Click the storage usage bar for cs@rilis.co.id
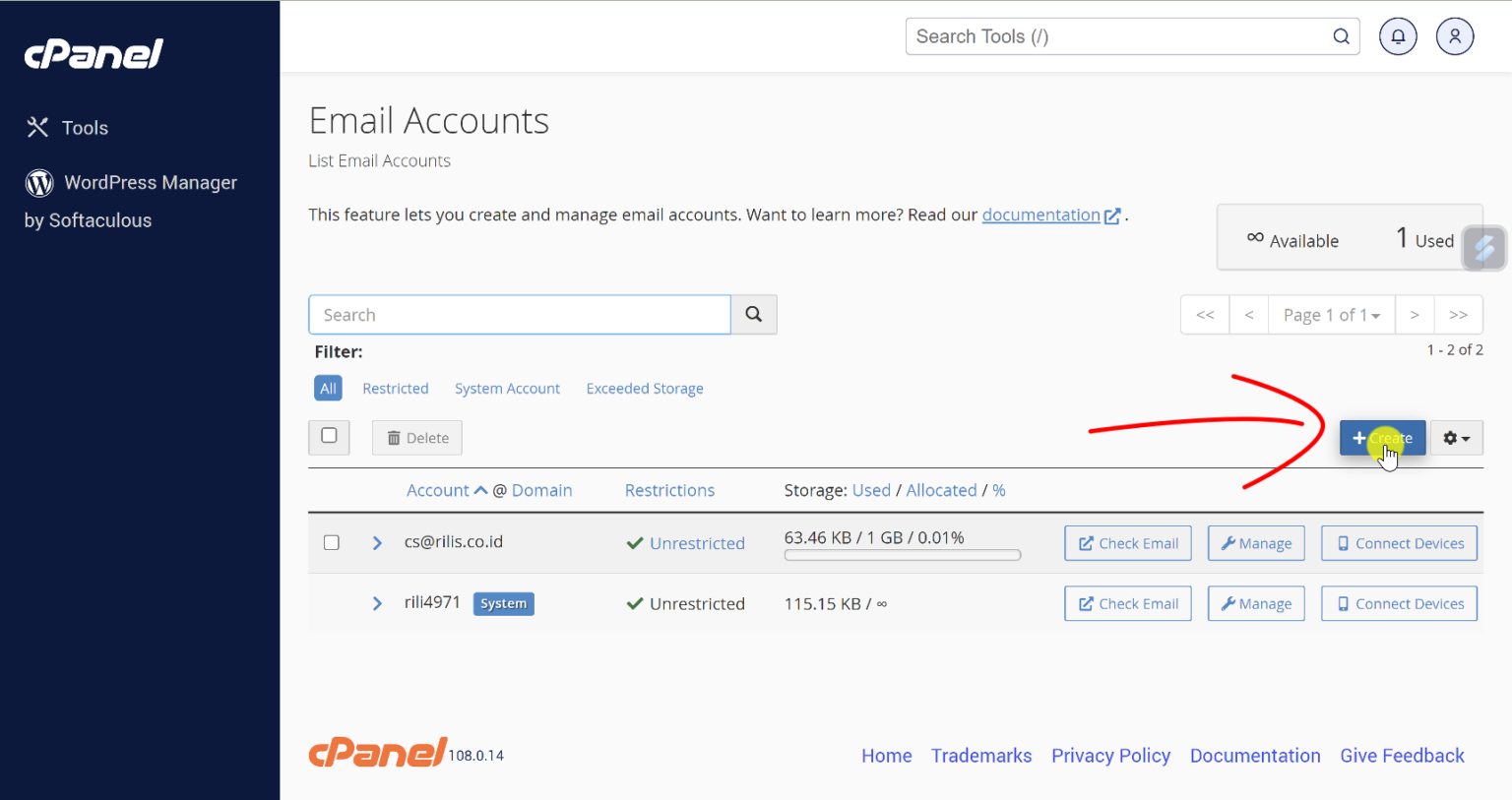The height and width of the screenshot is (800, 1512). pyautogui.click(x=902, y=554)
